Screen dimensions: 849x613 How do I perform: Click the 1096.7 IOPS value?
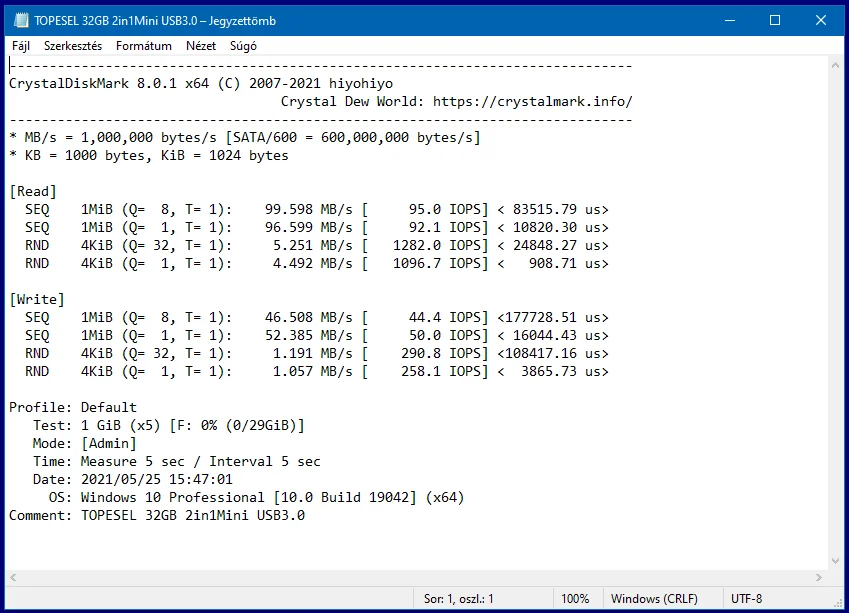coord(436,263)
